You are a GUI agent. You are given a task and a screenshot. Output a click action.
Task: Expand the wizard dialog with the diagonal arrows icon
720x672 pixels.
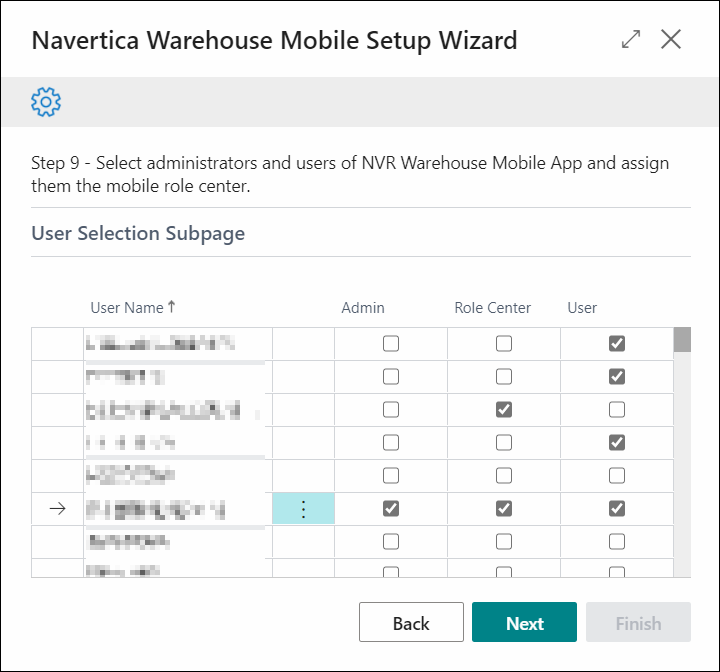[631, 39]
